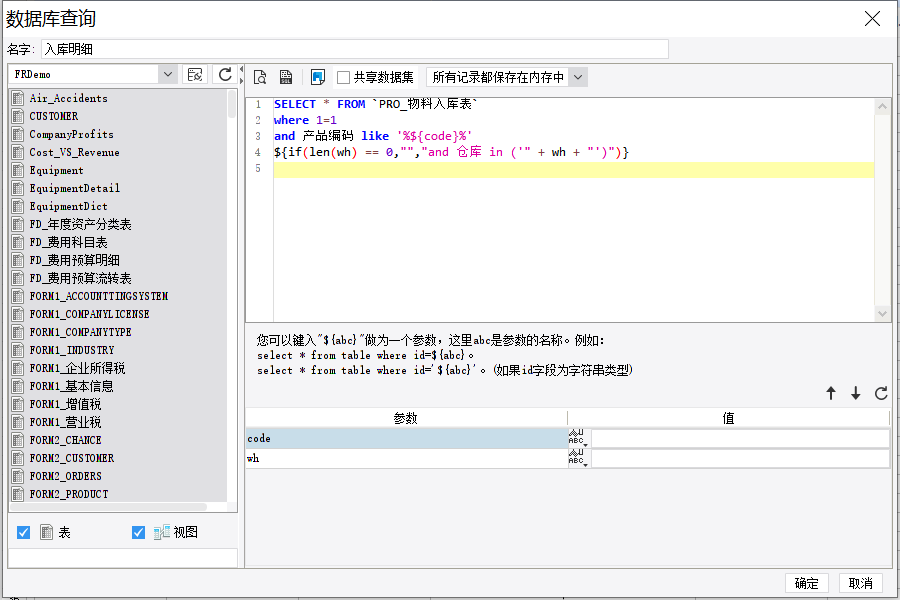
Task: Click the value field for code parameter
Action: 740,438
